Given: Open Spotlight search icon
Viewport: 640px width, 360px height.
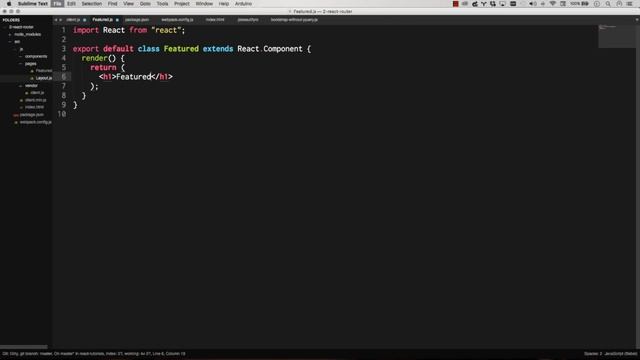Looking at the screenshot, I should point(608,4).
